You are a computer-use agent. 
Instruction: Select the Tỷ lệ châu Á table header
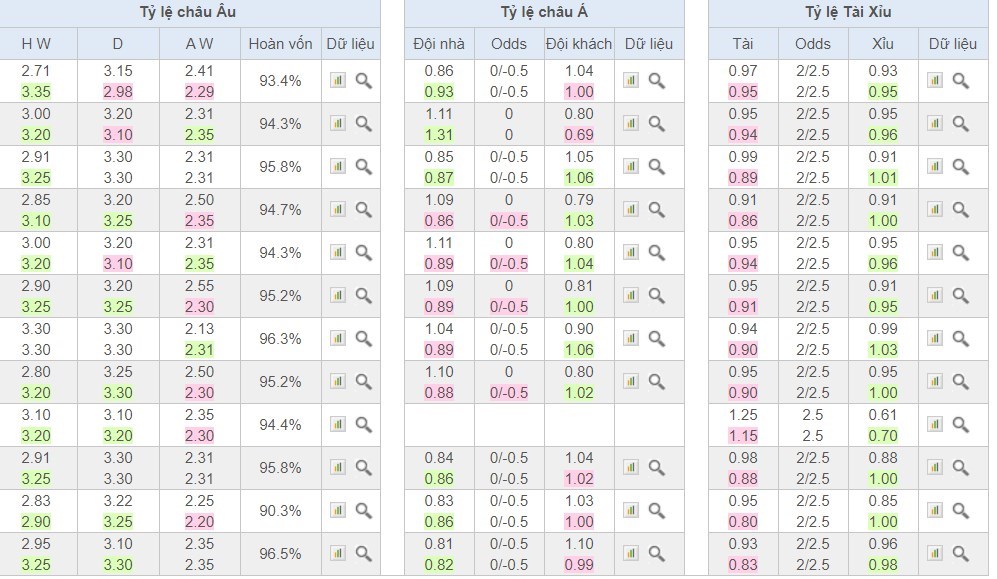point(544,13)
